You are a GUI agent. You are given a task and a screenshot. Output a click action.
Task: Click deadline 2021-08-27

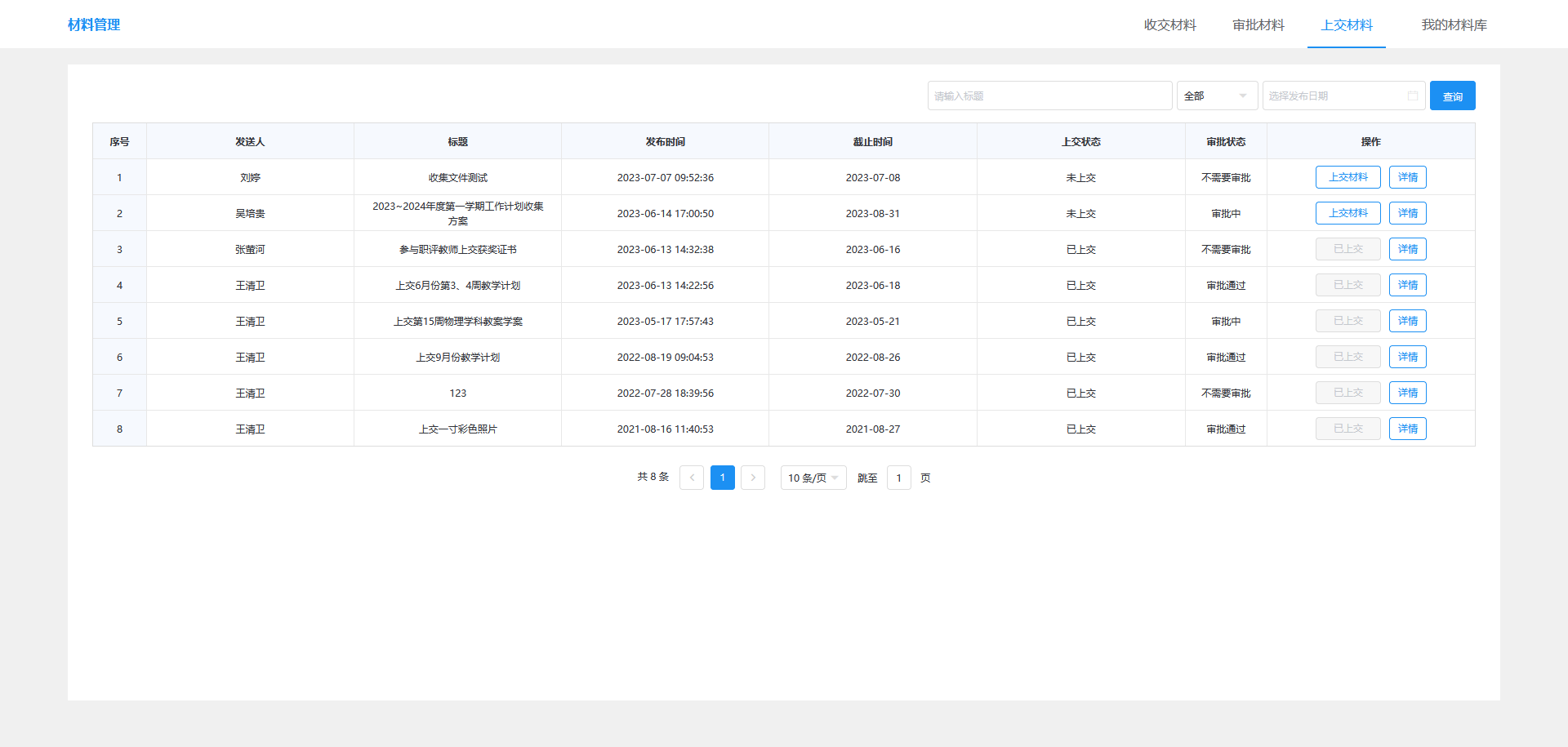(872, 429)
